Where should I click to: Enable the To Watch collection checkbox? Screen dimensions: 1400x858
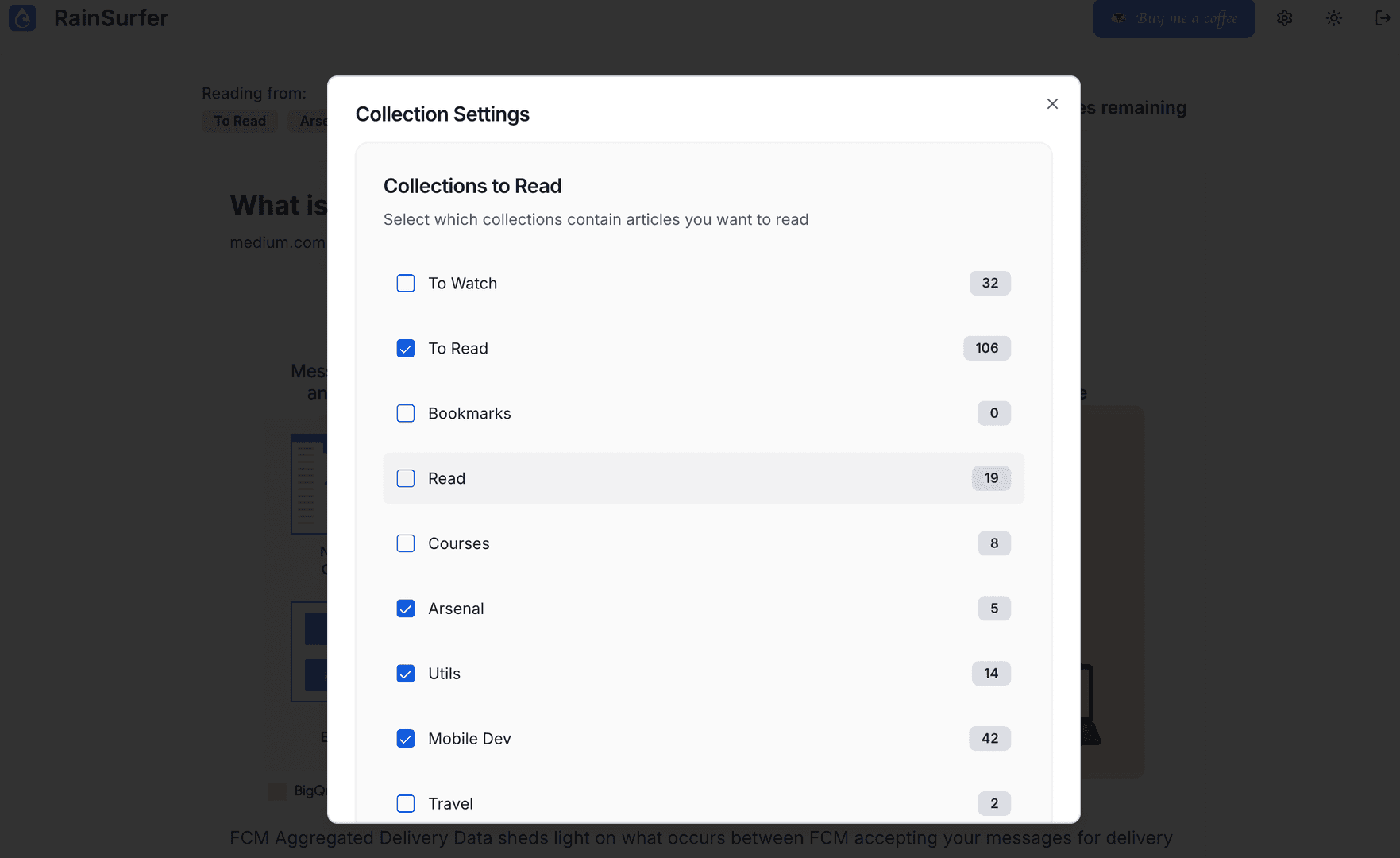[x=406, y=283]
